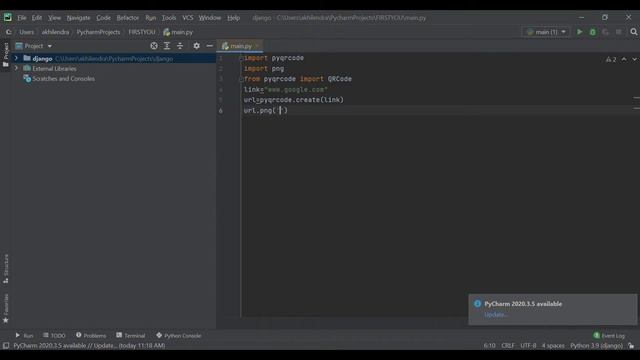The image size is (640, 360).
Task: Click the expand all icon in Project panel
Action: click(167, 46)
